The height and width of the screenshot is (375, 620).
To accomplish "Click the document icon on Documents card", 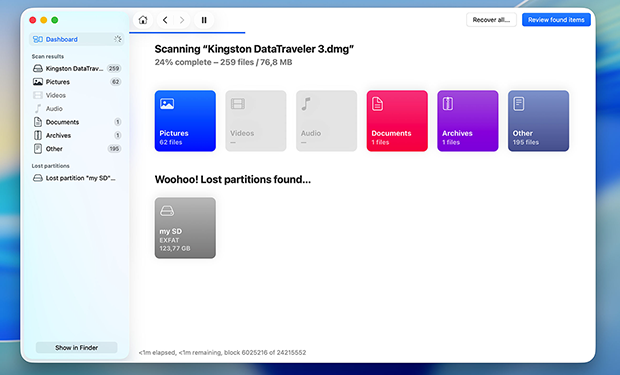I will [377, 104].
